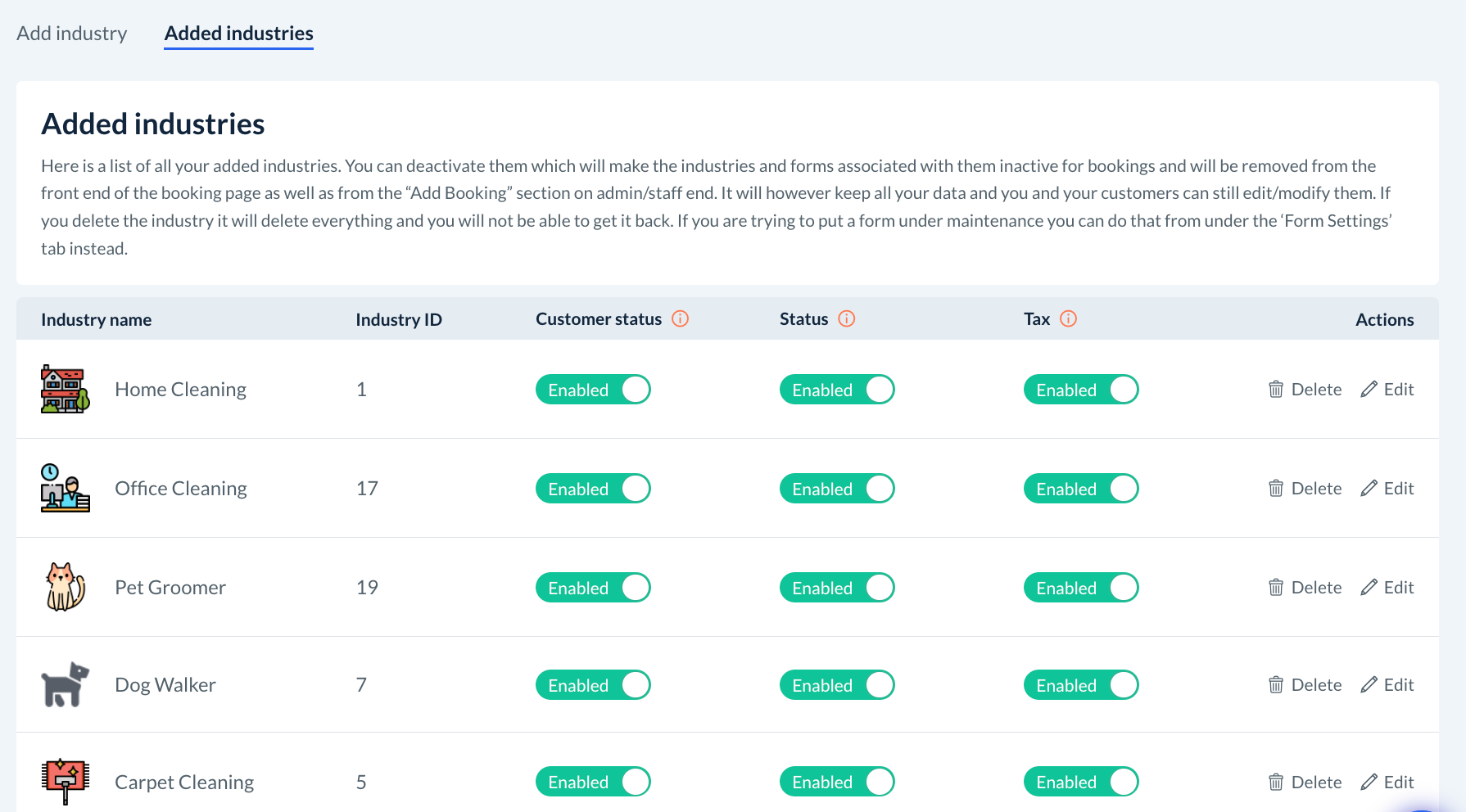1466x812 pixels.
Task: Click the Status column info icon
Action: pyautogui.click(x=847, y=318)
